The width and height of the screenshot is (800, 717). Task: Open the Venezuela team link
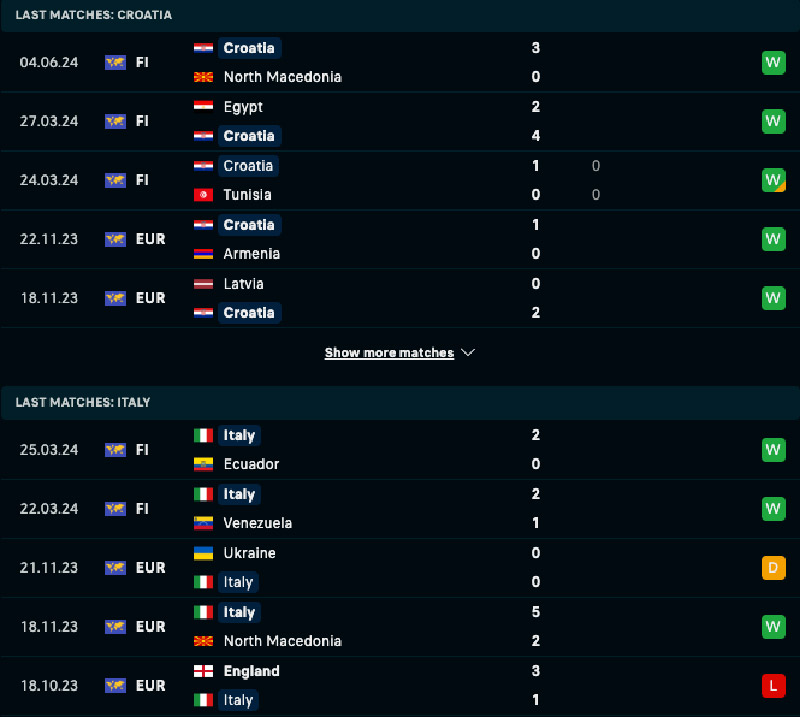tap(258, 523)
